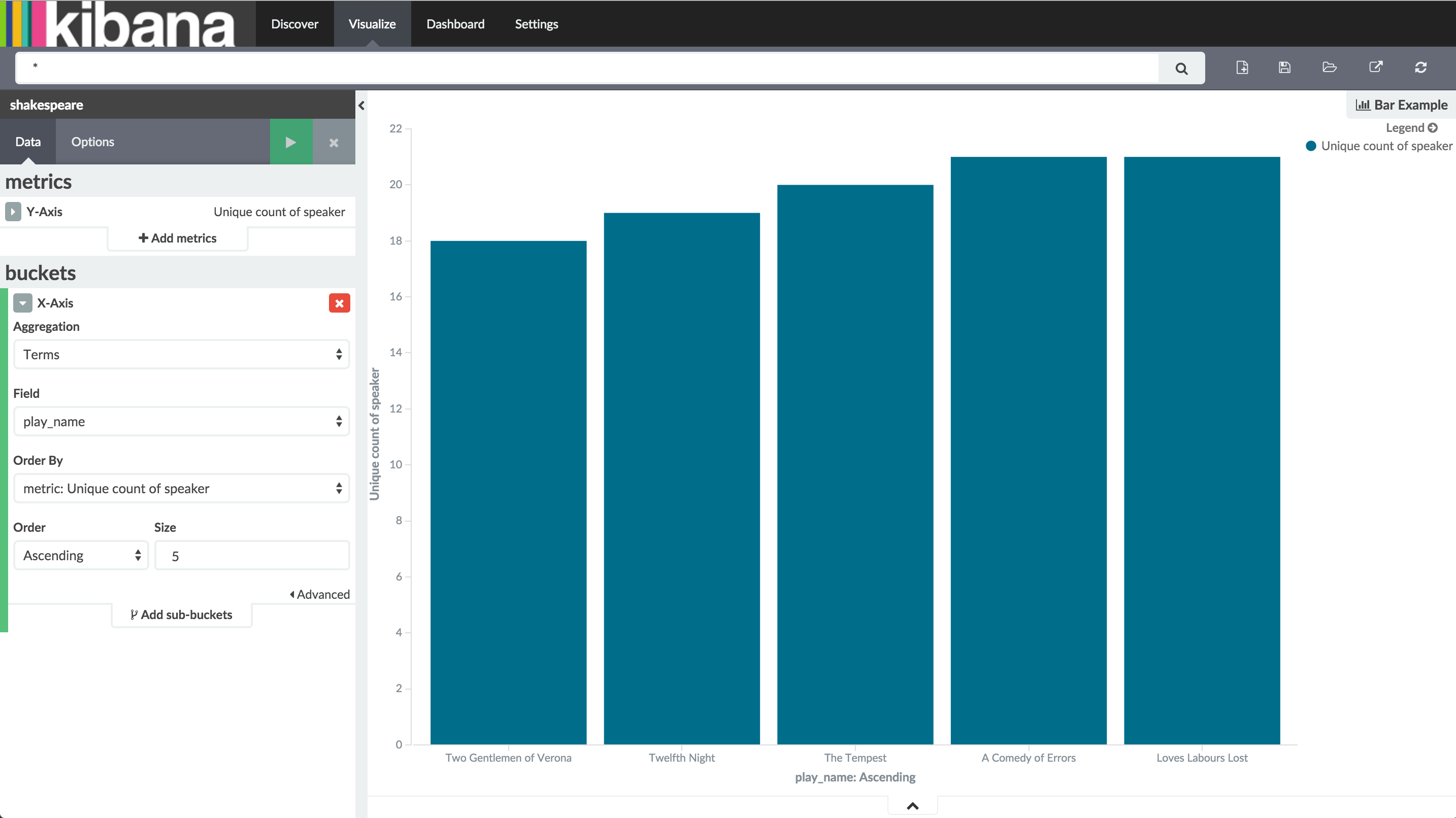Refresh the visualization with the refresh icon
The image size is (1456, 818).
coord(1422,67)
